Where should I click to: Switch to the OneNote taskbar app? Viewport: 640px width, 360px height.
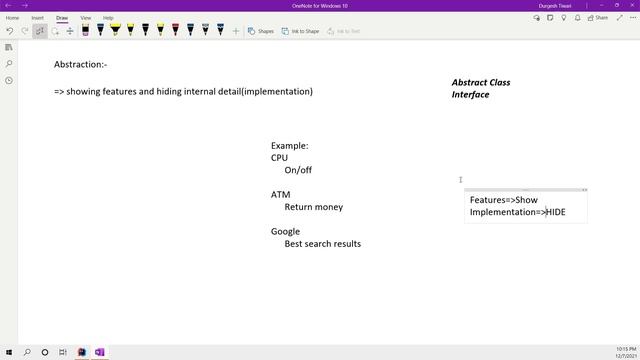pos(100,352)
